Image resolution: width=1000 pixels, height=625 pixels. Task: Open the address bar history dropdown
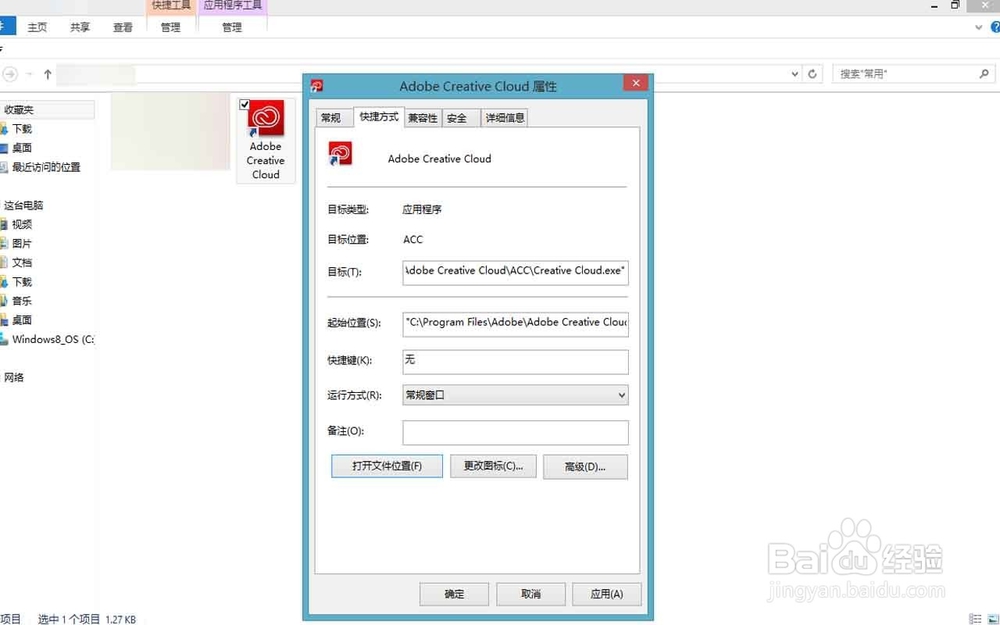pos(795,74)
